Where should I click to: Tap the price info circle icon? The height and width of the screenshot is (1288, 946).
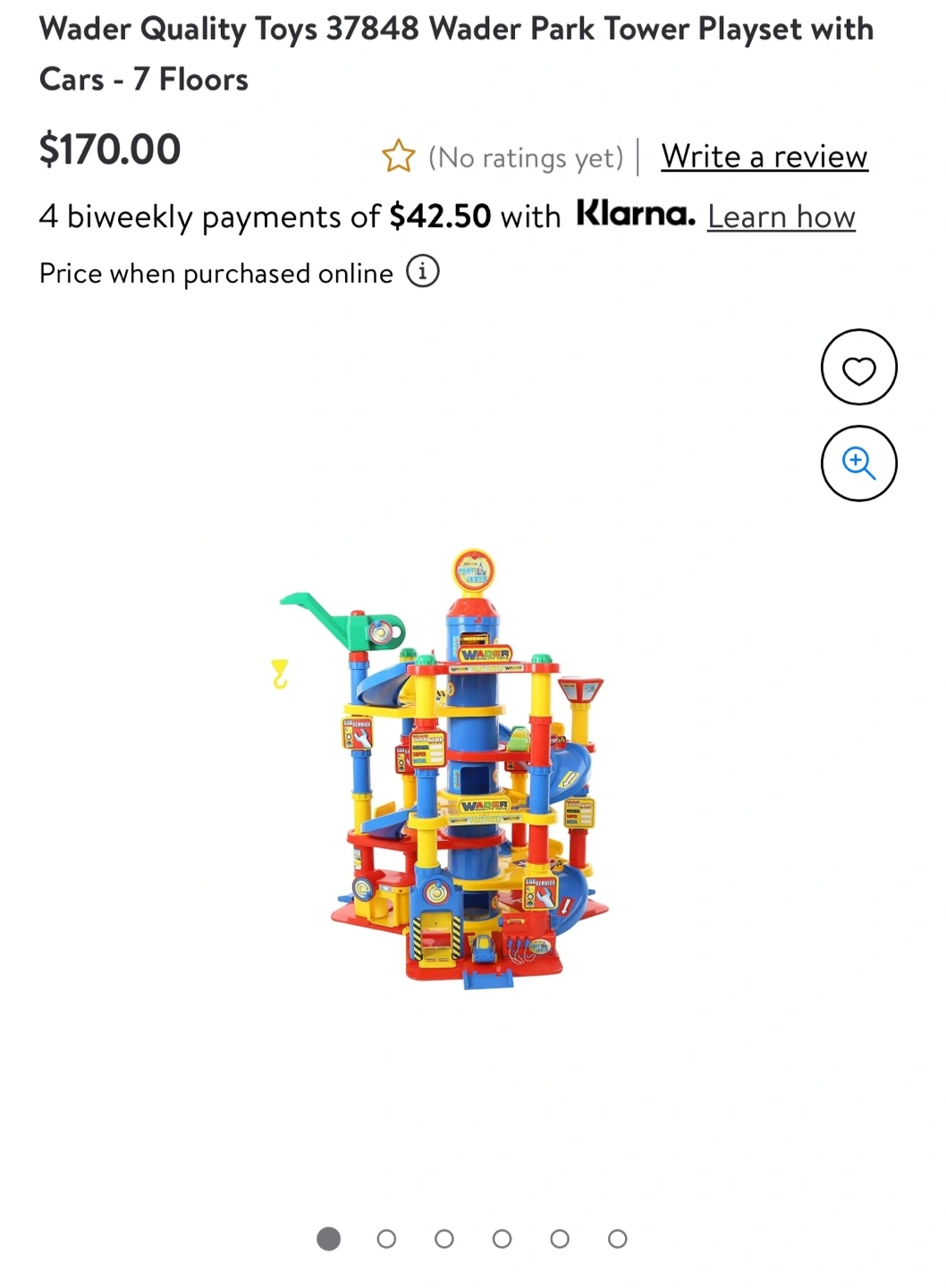423,271
